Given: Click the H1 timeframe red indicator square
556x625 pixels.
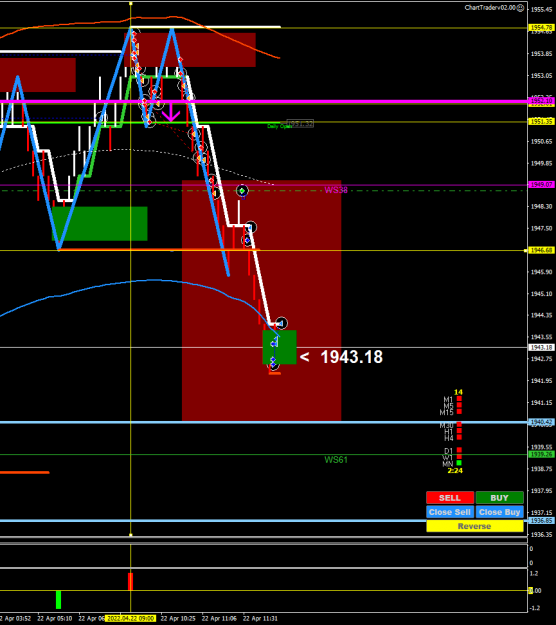Looking at the screenshot, I should coord(459,431).
